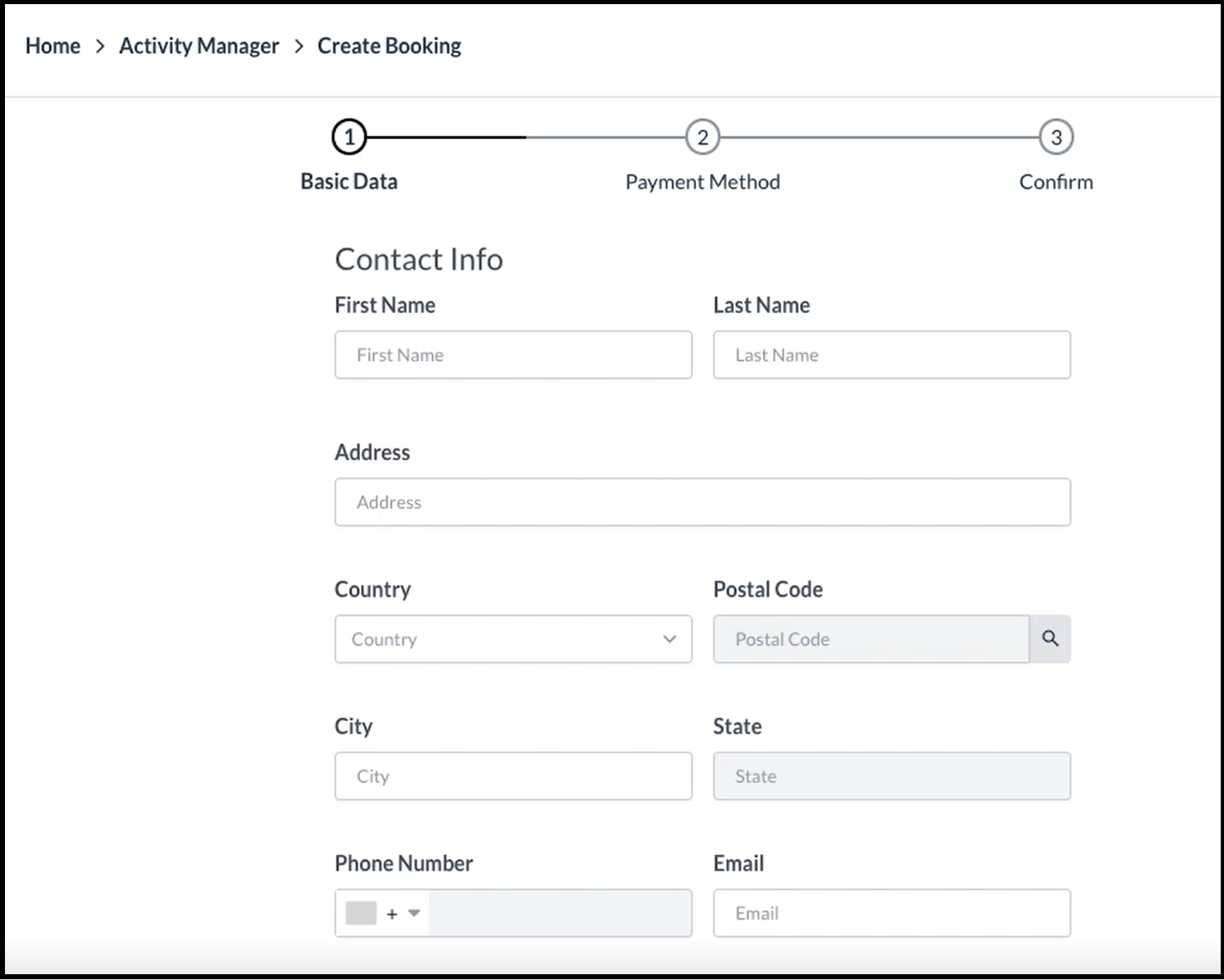Open the phone country code selector

381,913
